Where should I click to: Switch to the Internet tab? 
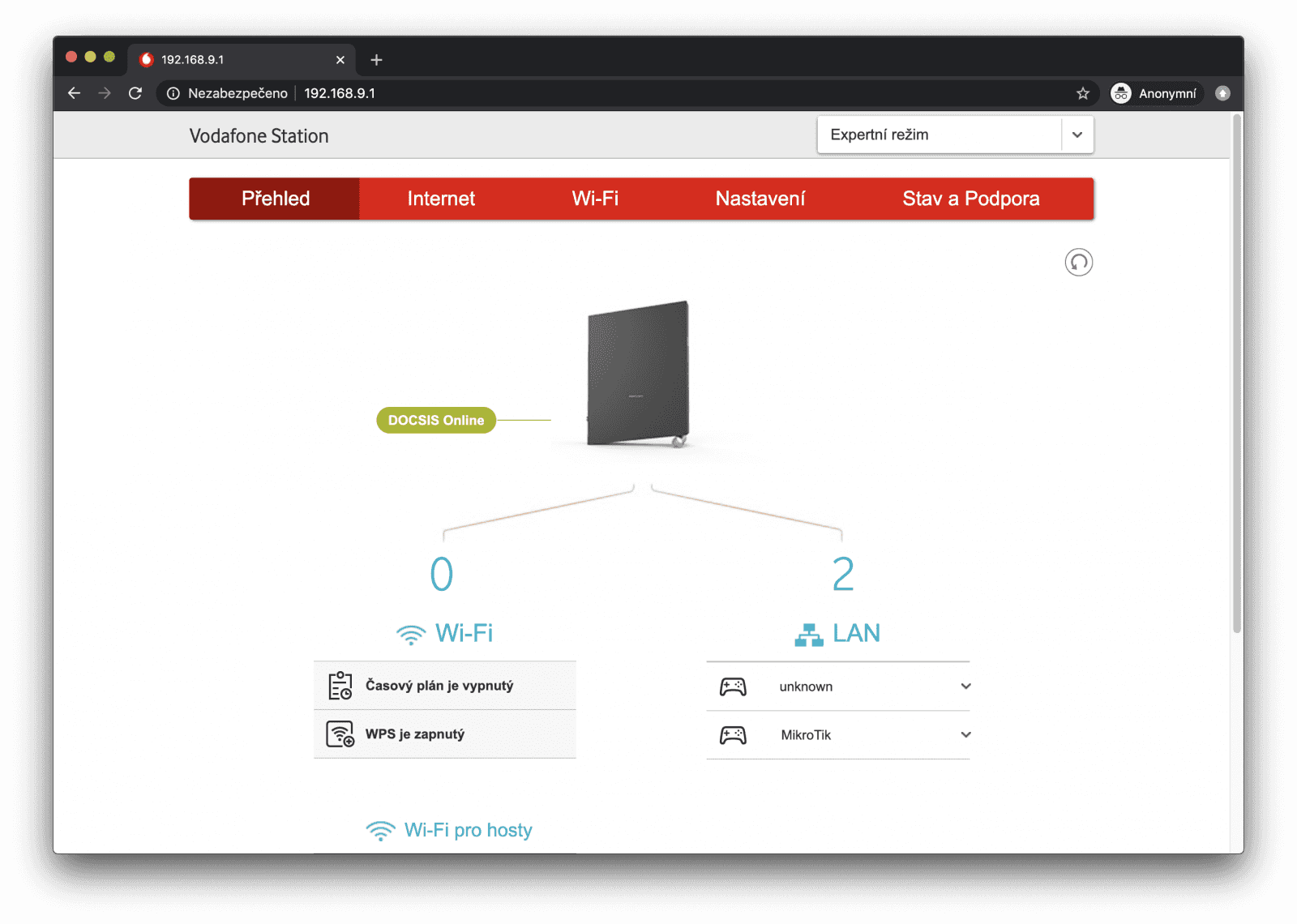pos(441,199)
